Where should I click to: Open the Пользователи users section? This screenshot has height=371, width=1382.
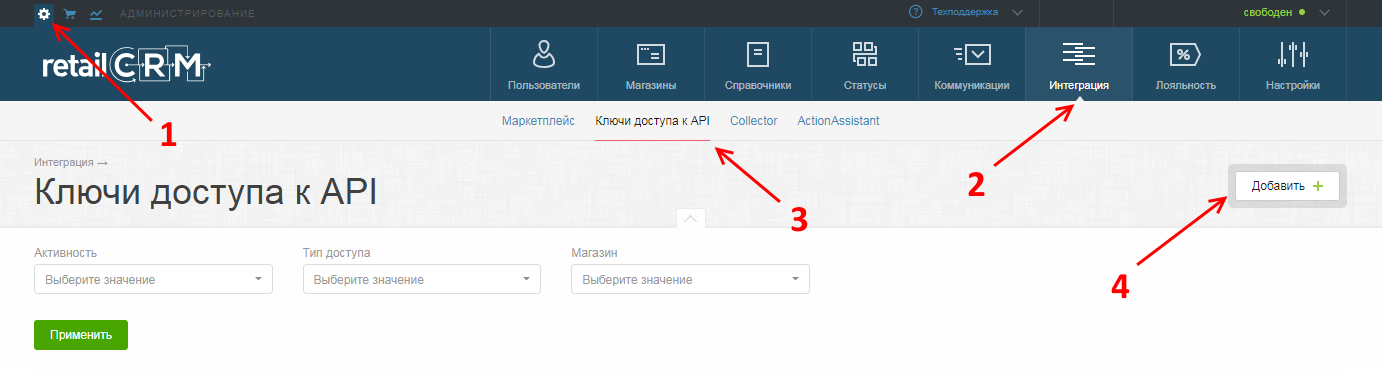click(544, 65)
